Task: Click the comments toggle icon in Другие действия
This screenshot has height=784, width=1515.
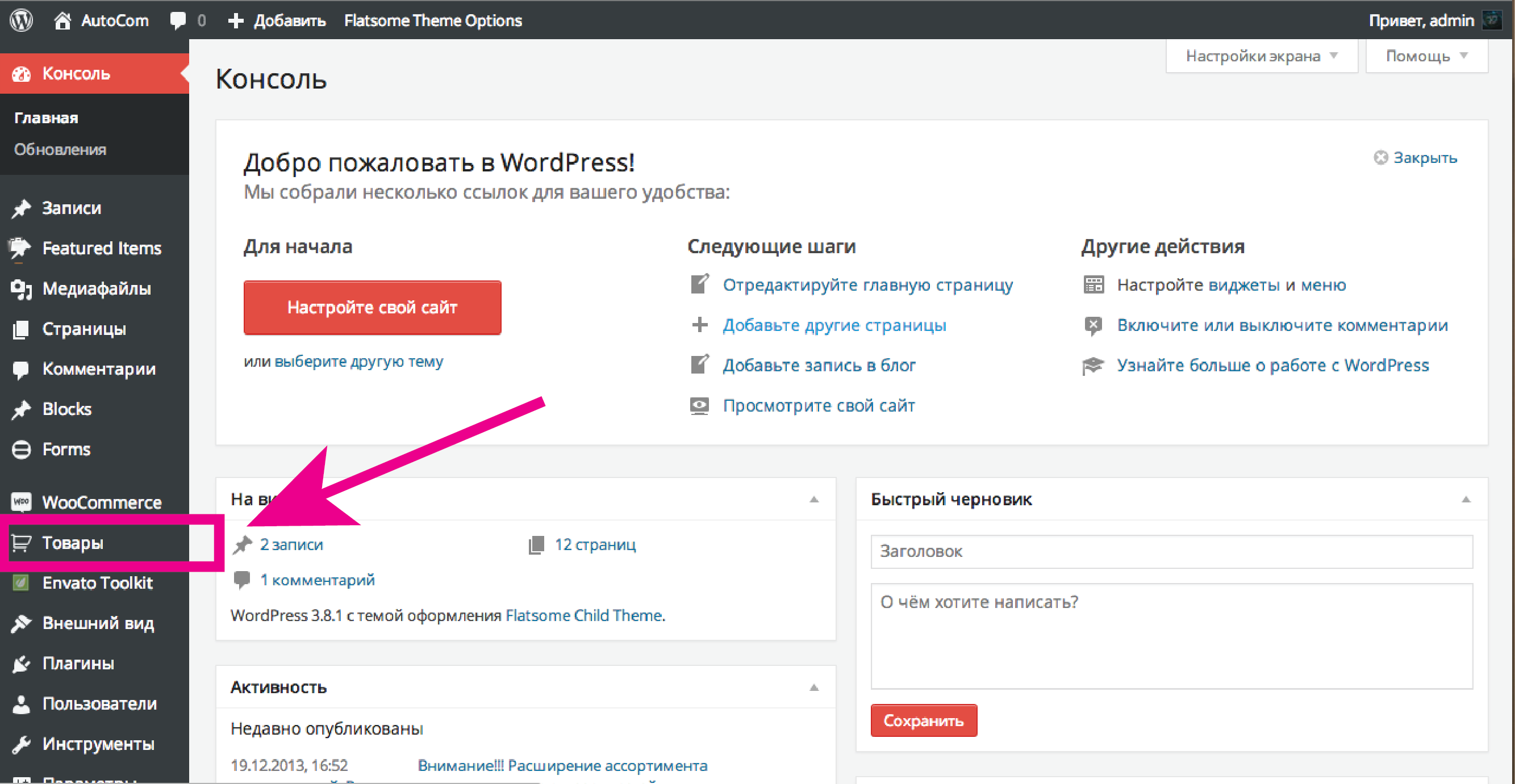Action: (1094, 326)
